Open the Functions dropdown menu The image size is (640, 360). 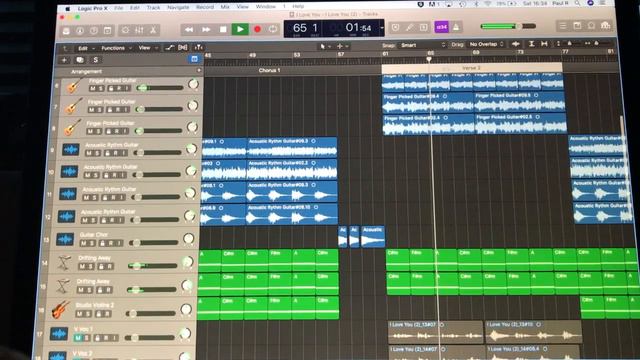point(116,48)
